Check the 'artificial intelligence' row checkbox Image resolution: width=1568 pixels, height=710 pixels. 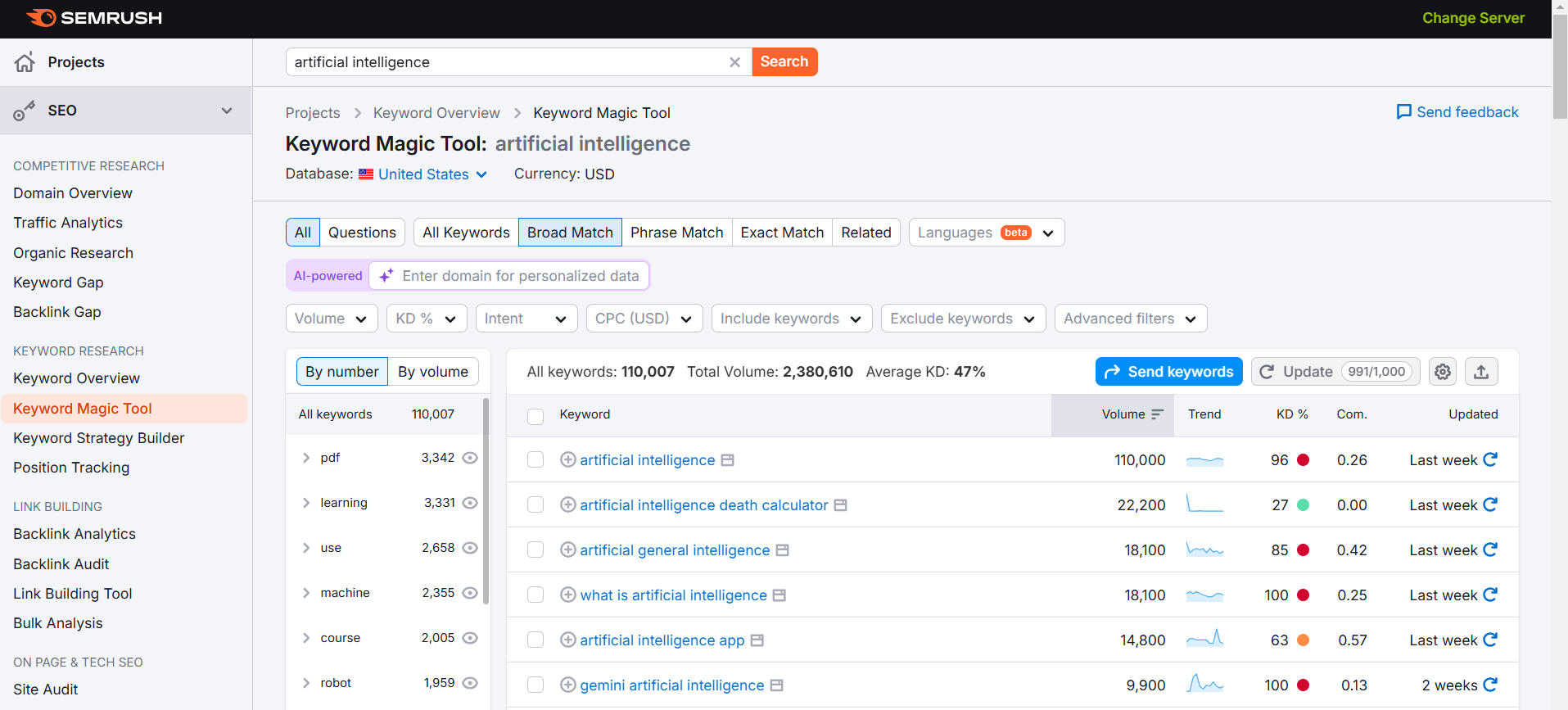click(x=535, y=460)
